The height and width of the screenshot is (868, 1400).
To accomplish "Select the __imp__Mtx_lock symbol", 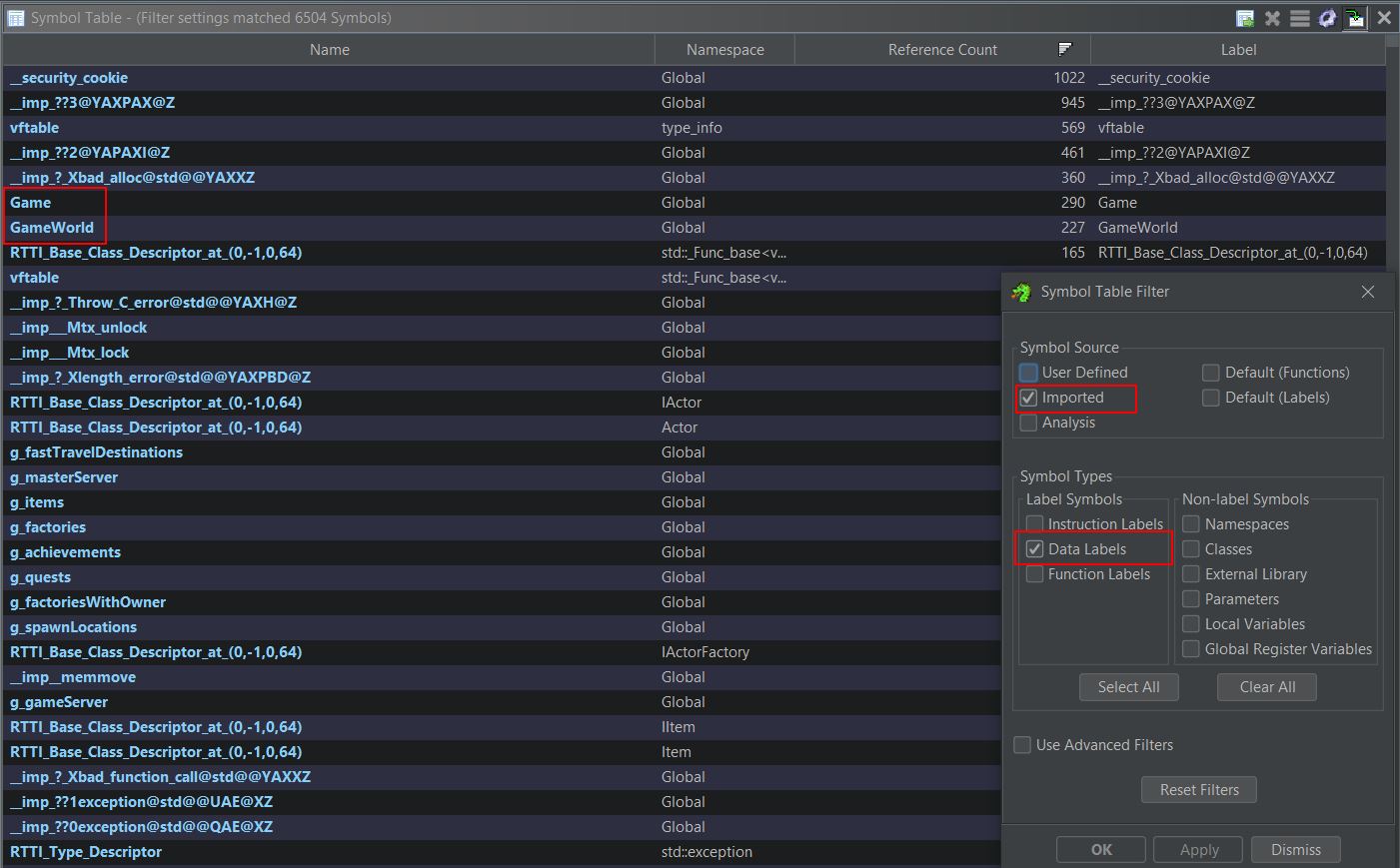I will coord(69,353).
